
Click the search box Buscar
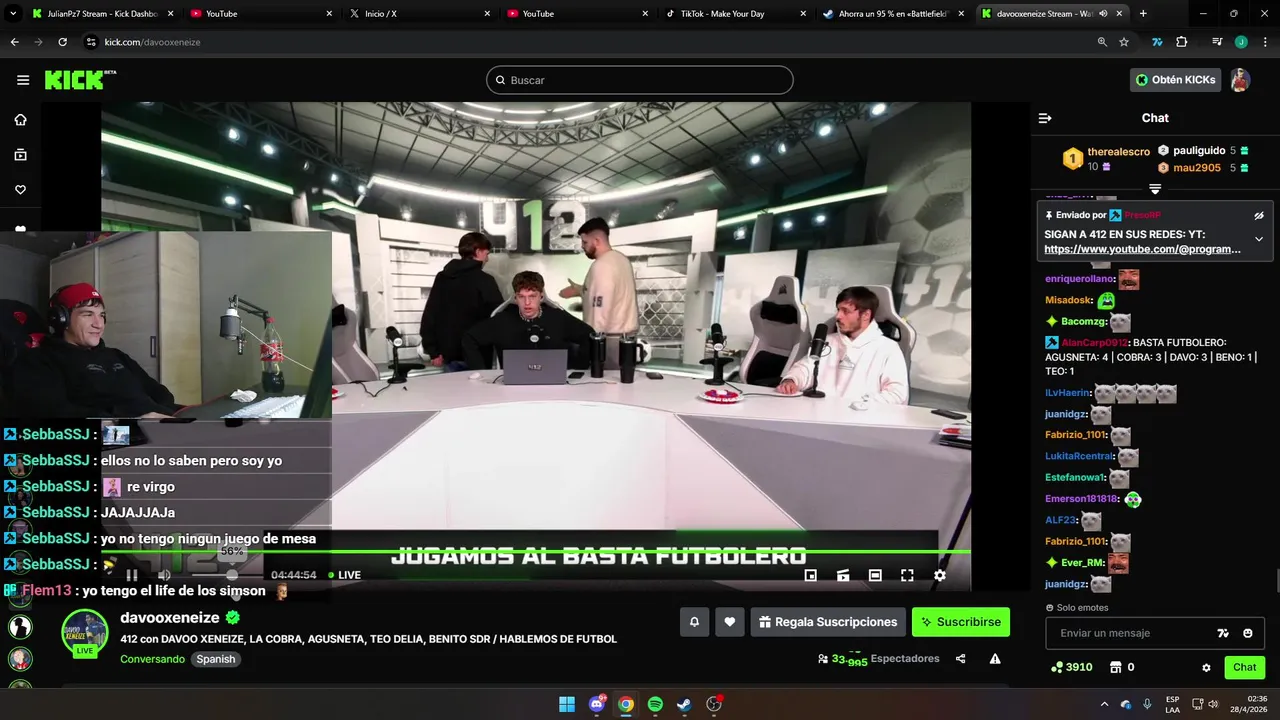pos(640,80)
